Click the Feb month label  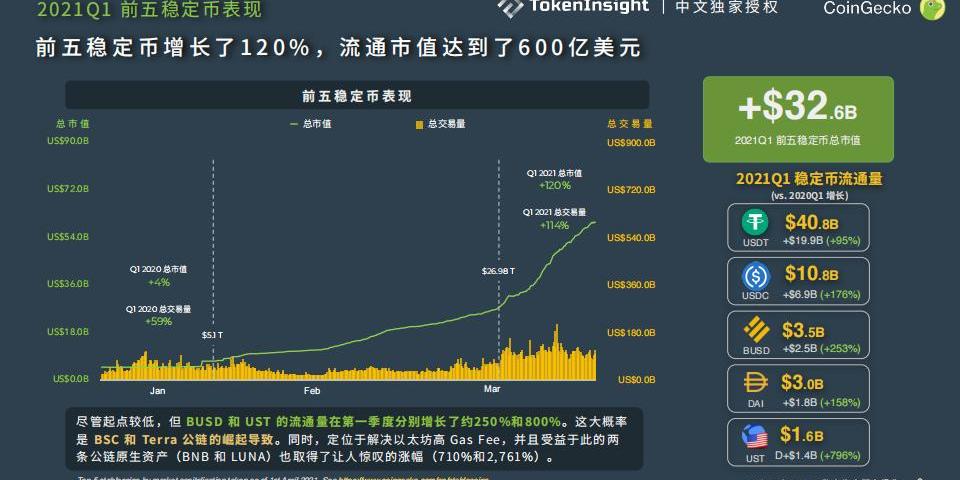[312, 391]
